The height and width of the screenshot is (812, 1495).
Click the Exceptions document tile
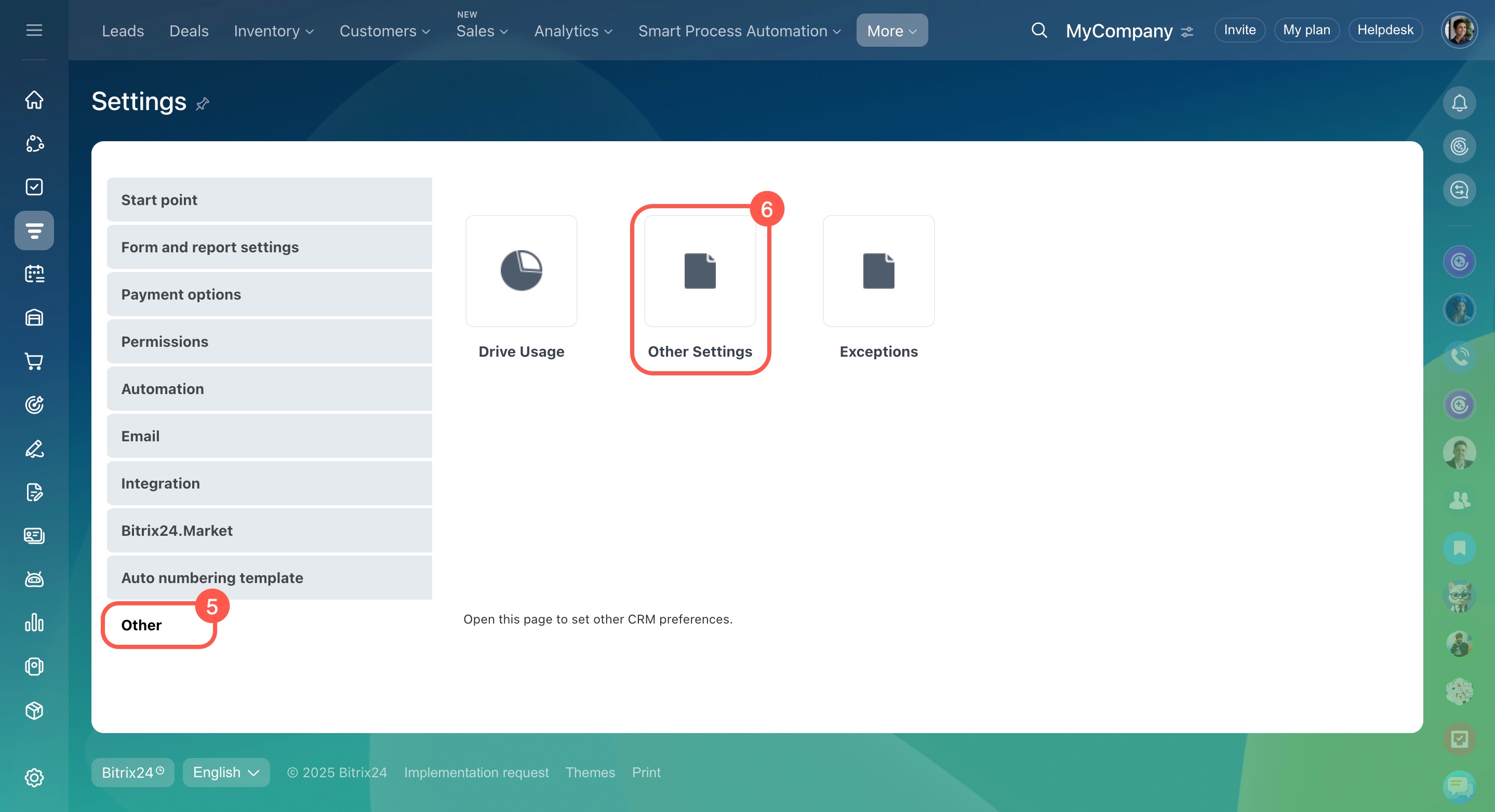pos(878,271)
